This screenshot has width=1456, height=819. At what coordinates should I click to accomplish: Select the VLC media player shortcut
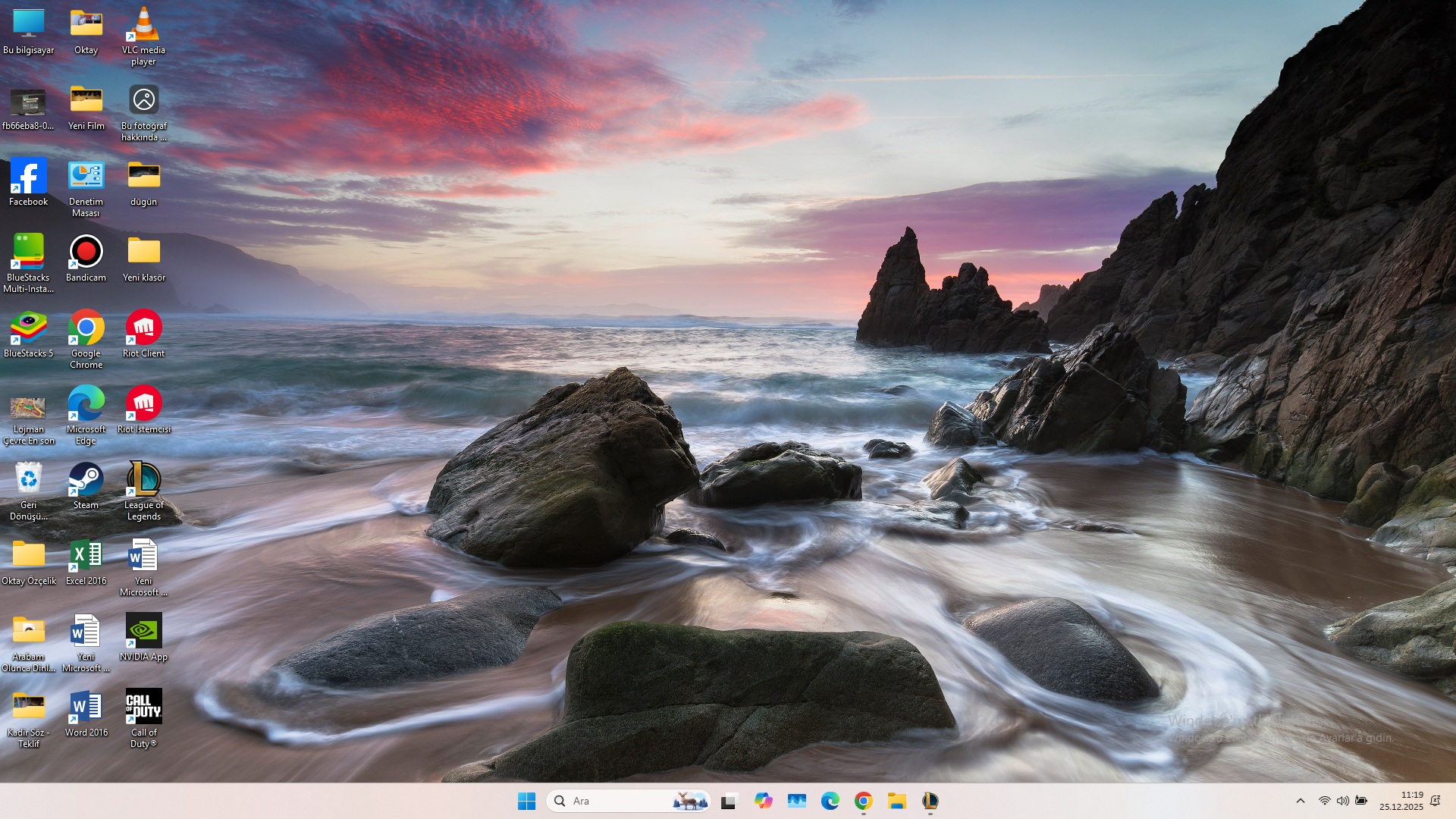pyautogui.click(x=143, y=36)
